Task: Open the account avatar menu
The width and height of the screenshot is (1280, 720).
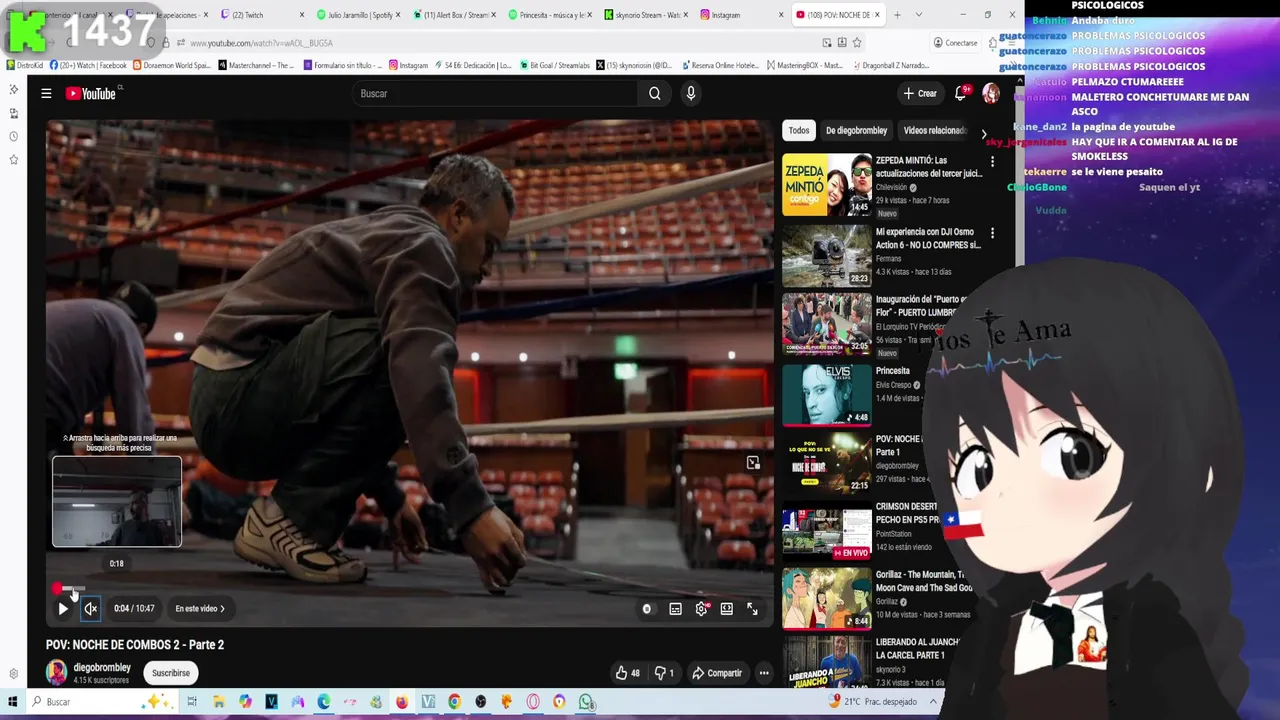Action: point(990,93)
